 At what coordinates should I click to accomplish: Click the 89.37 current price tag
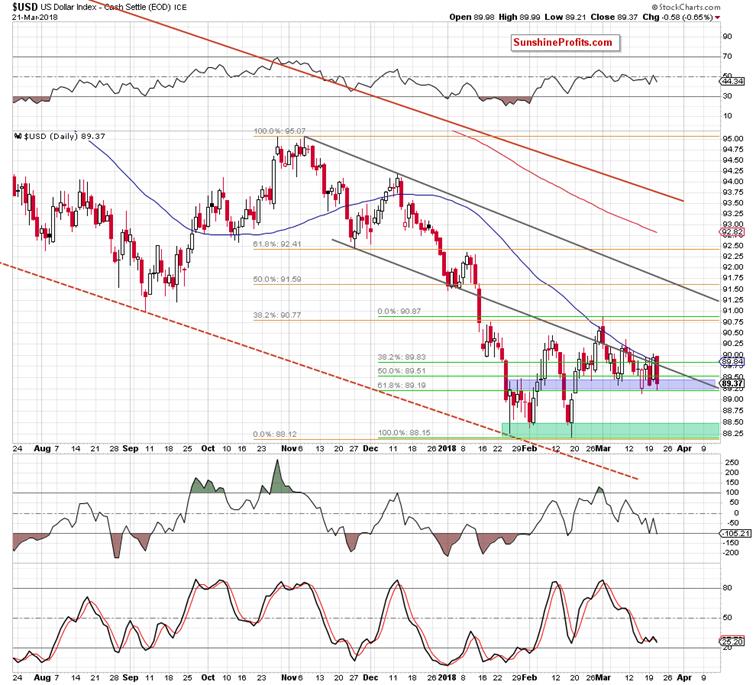[733, 384]
